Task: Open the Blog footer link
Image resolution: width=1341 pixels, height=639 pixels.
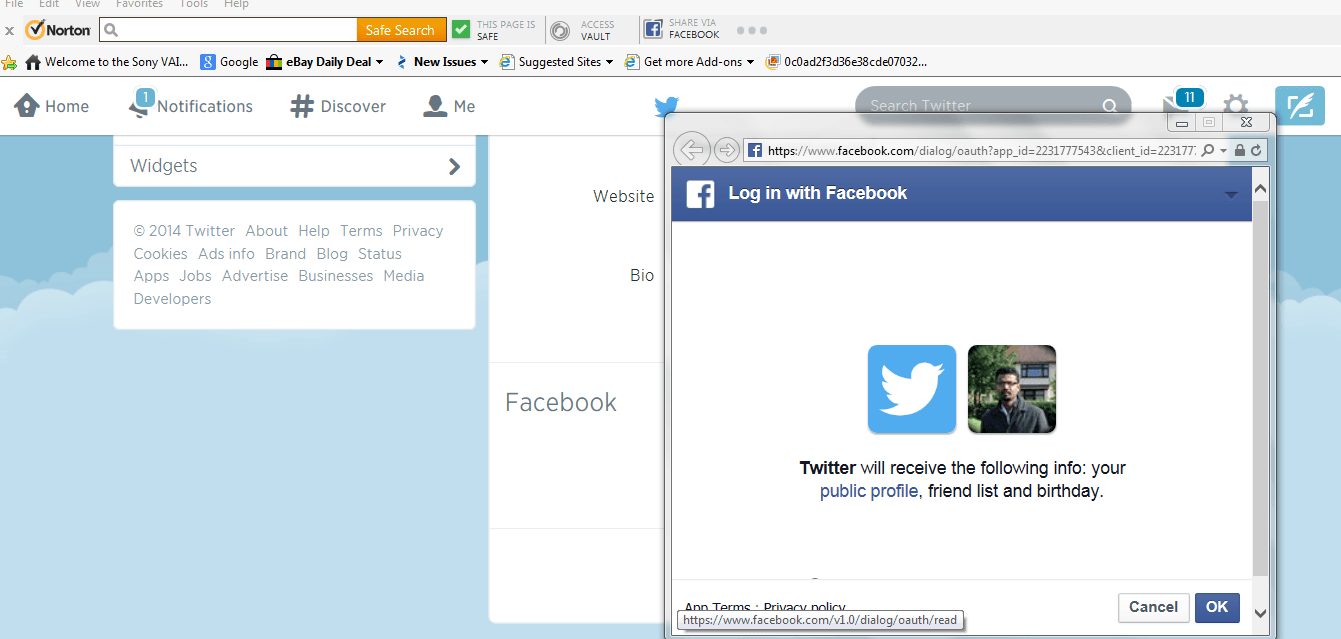Action: [332, 254]
